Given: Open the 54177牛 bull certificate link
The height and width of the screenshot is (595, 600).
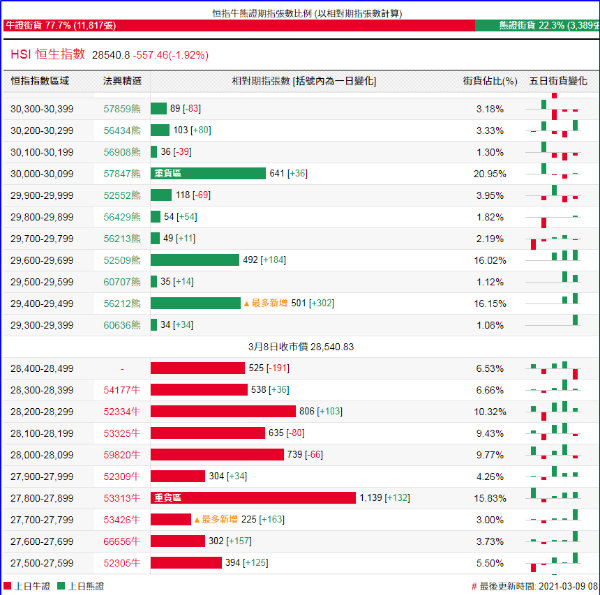Looking at the screenshot, I should tap(122, 390).
